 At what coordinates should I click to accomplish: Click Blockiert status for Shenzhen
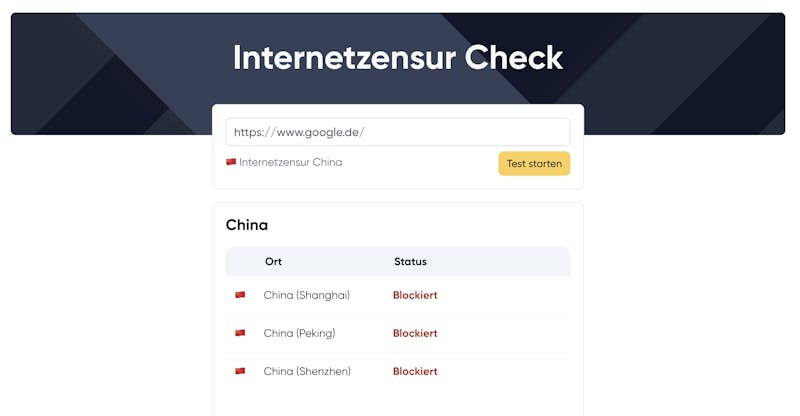(x=415, y=371)
